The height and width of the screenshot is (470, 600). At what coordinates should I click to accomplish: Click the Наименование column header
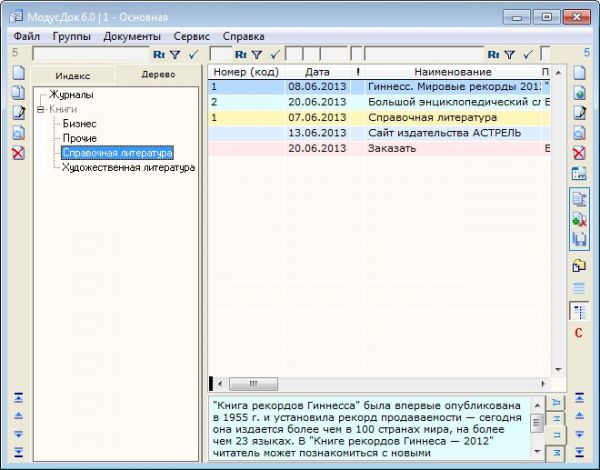450,72
